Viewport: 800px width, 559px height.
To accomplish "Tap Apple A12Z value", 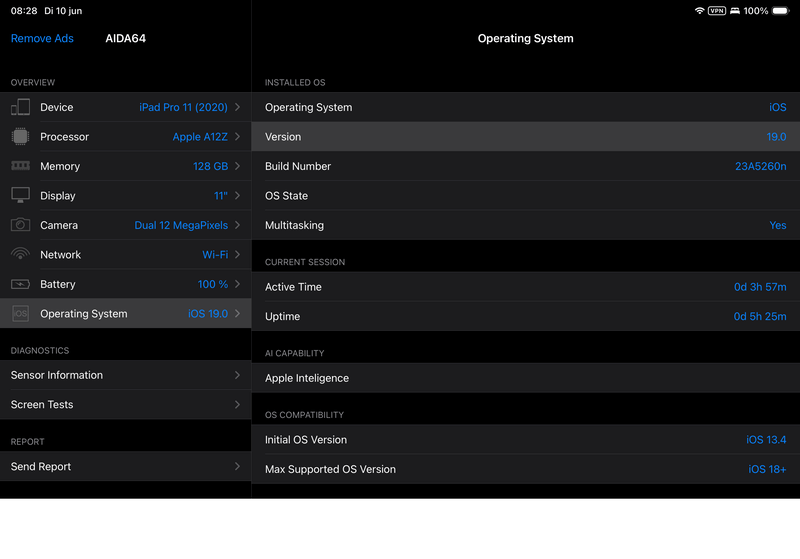I will tap(200, 137).
